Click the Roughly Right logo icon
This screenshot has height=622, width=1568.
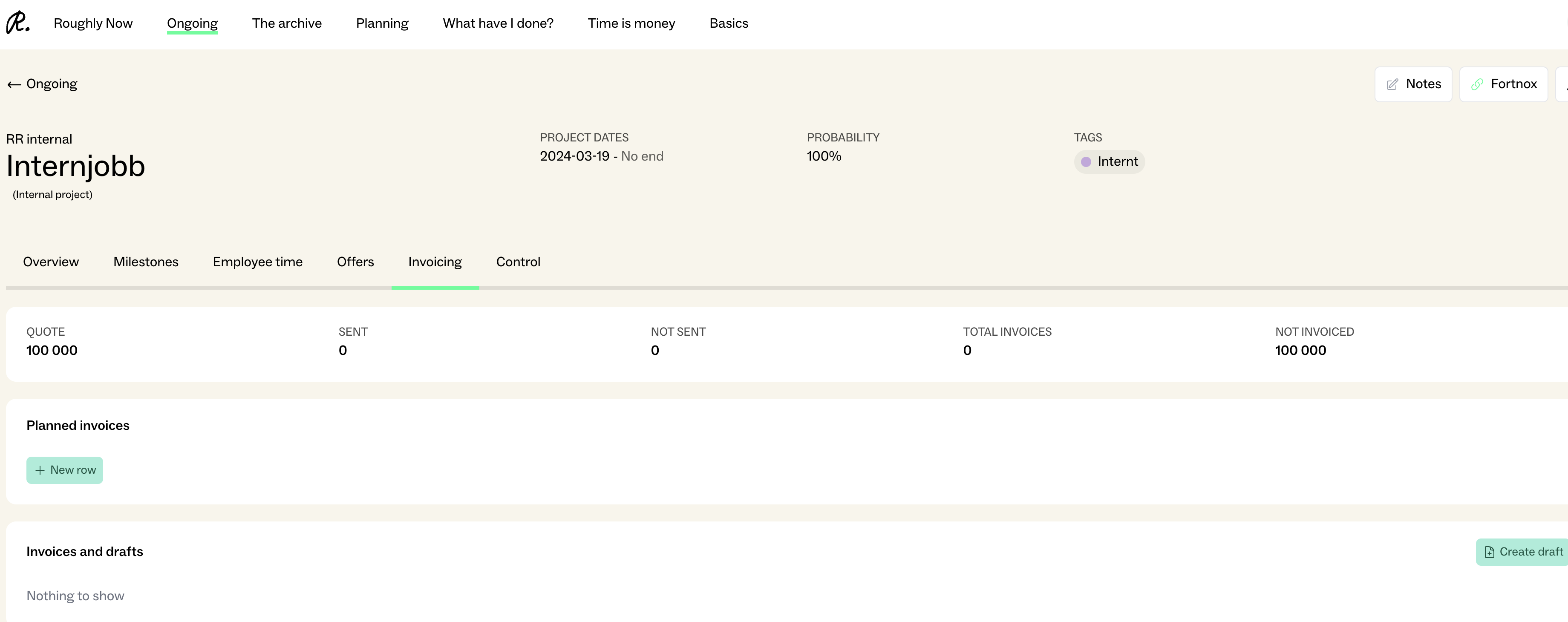tap(17, 23)
